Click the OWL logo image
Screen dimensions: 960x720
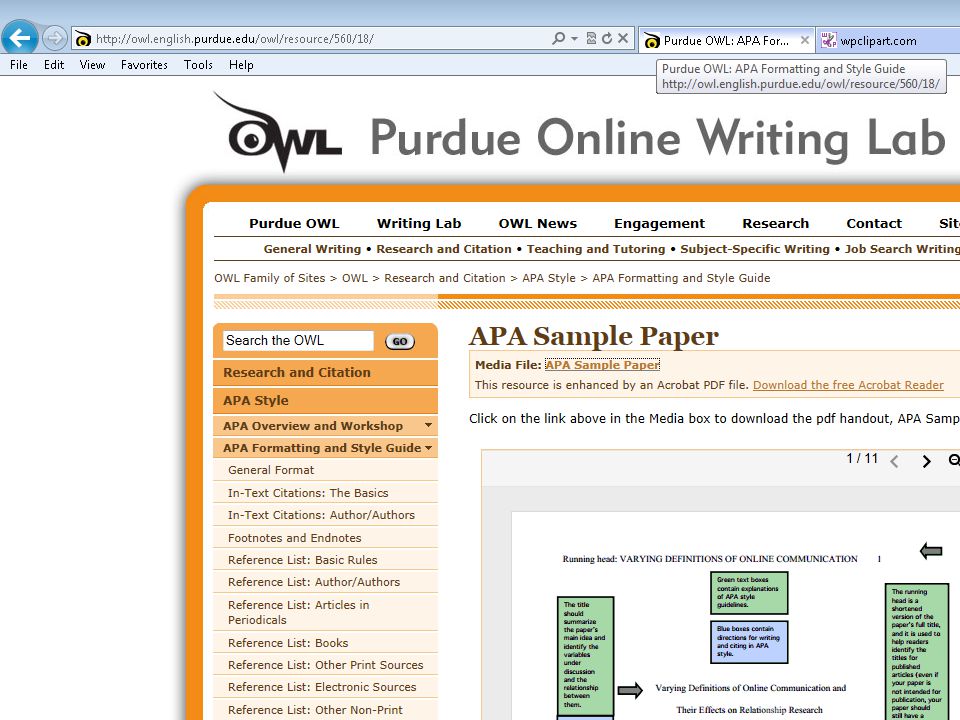click(x=277, y=132)
